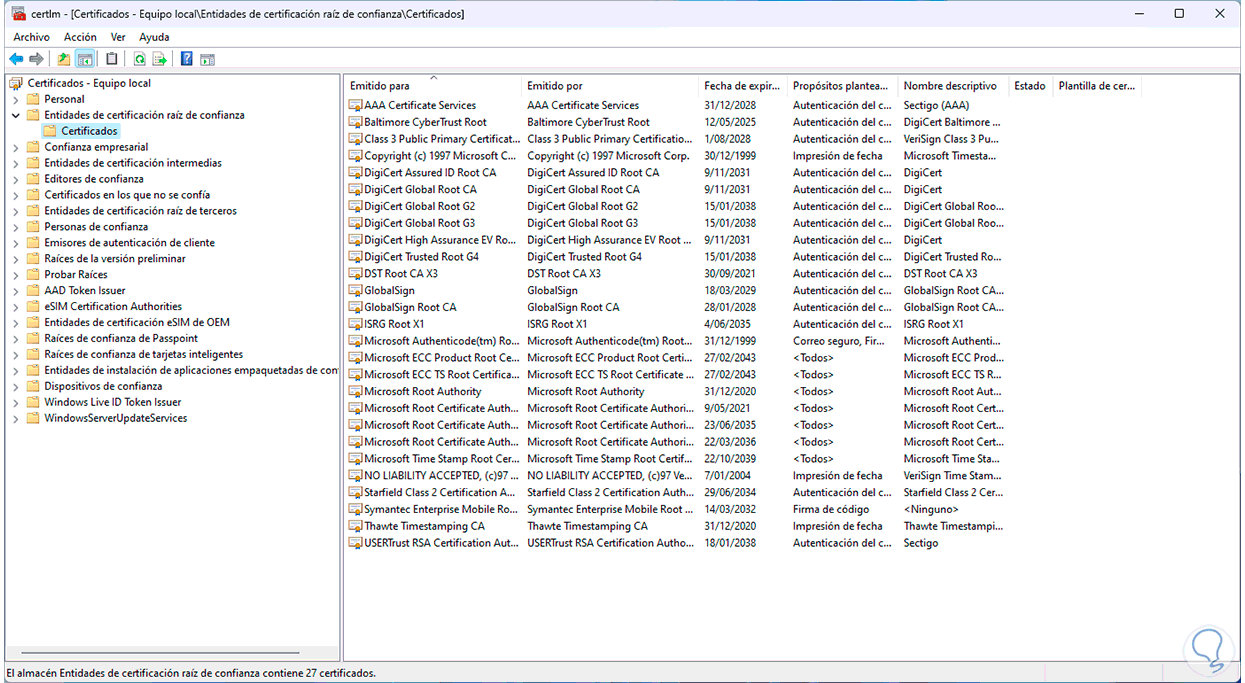Sort by the Emitido por column header
This screenshot has width=1245, height=683.
[x=609, y=86]
